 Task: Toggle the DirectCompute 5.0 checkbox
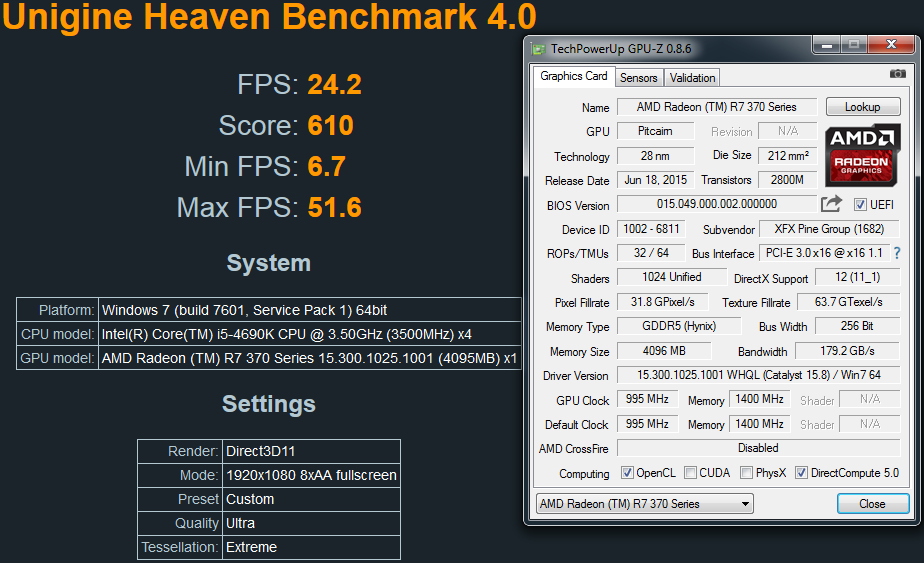[801, 473]
